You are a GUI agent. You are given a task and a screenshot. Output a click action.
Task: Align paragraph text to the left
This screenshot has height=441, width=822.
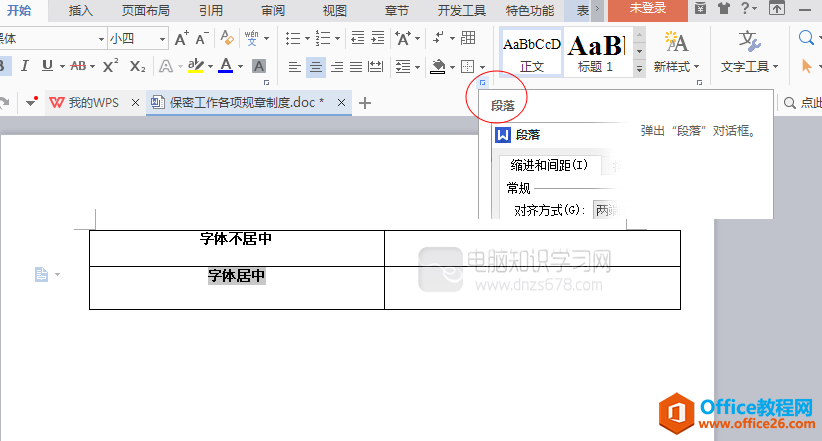point(295,67)
